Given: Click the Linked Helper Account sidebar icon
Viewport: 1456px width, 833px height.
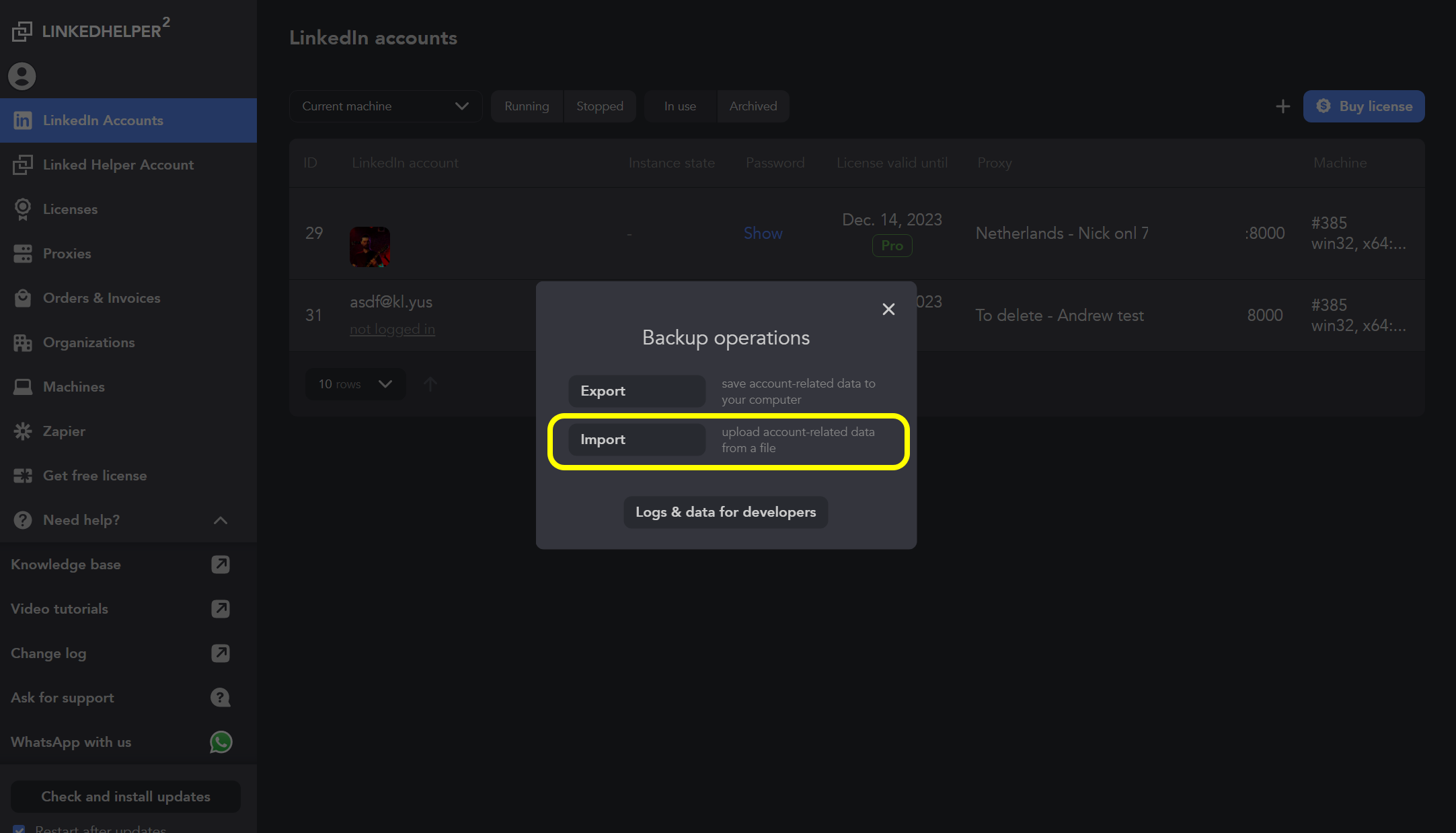Looking at the screenshot, I should pos(23,165).
